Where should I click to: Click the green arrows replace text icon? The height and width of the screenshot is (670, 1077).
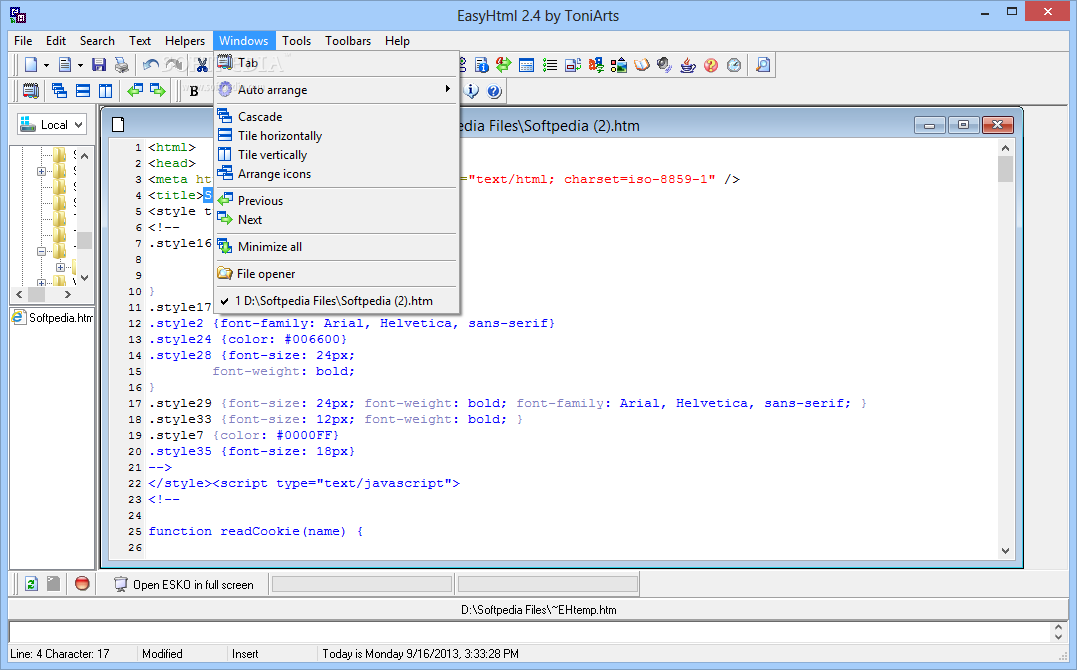coord(504,65)
